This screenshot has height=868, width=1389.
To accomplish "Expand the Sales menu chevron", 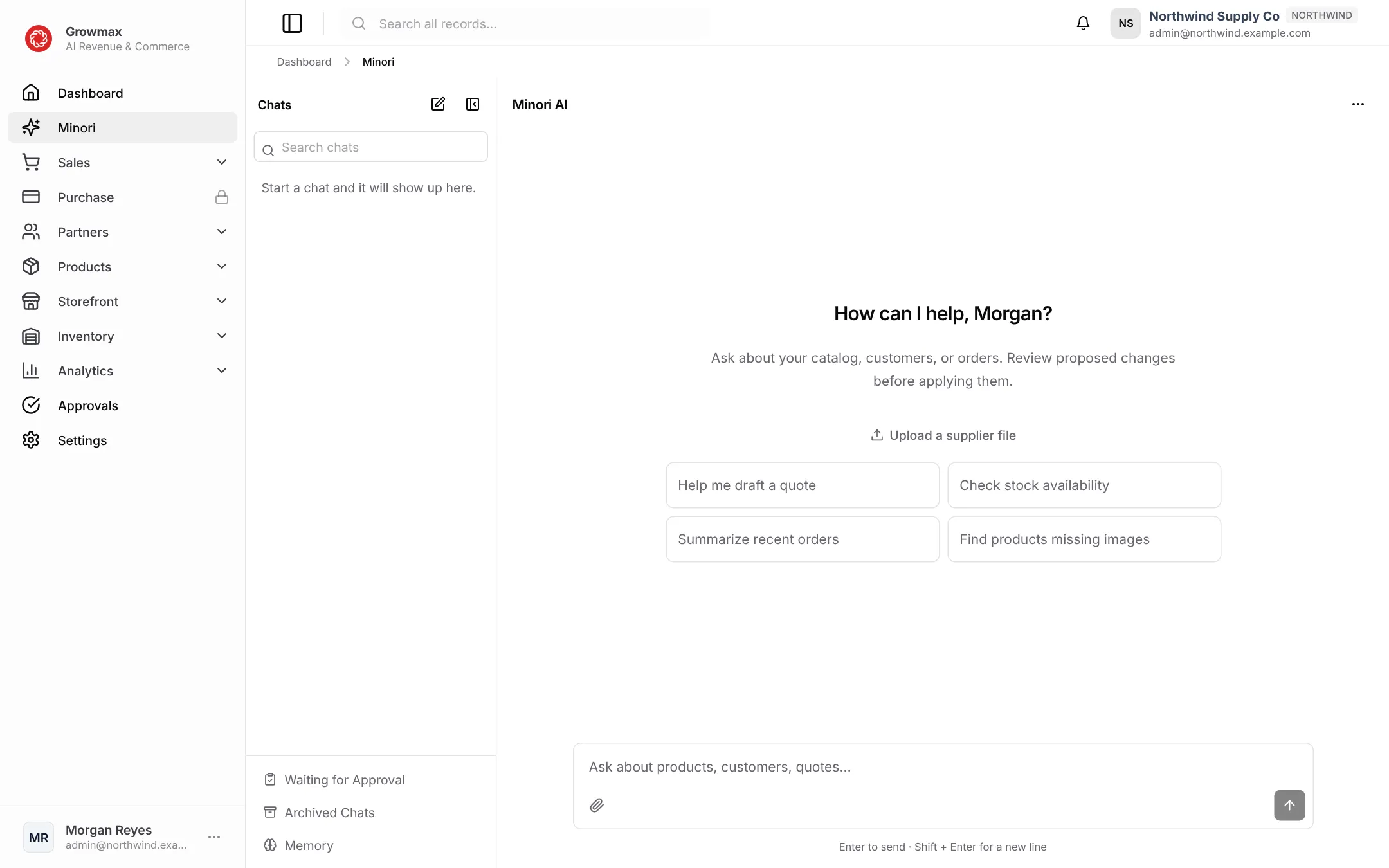I will 222,162.
